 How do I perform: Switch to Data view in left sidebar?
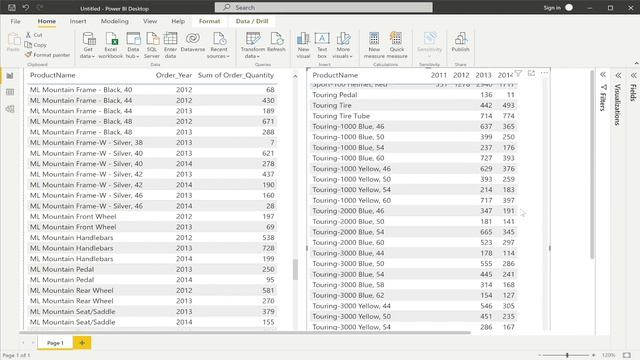click(x=10, y=92)
